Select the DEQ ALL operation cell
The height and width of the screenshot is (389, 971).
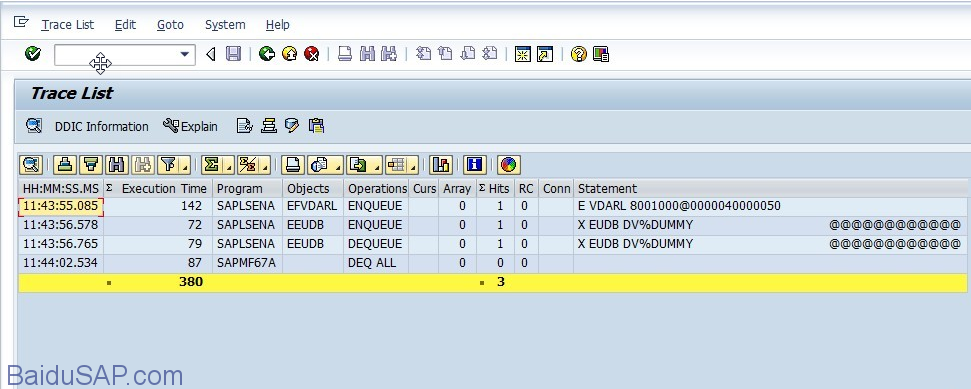(x=377, y=263)
